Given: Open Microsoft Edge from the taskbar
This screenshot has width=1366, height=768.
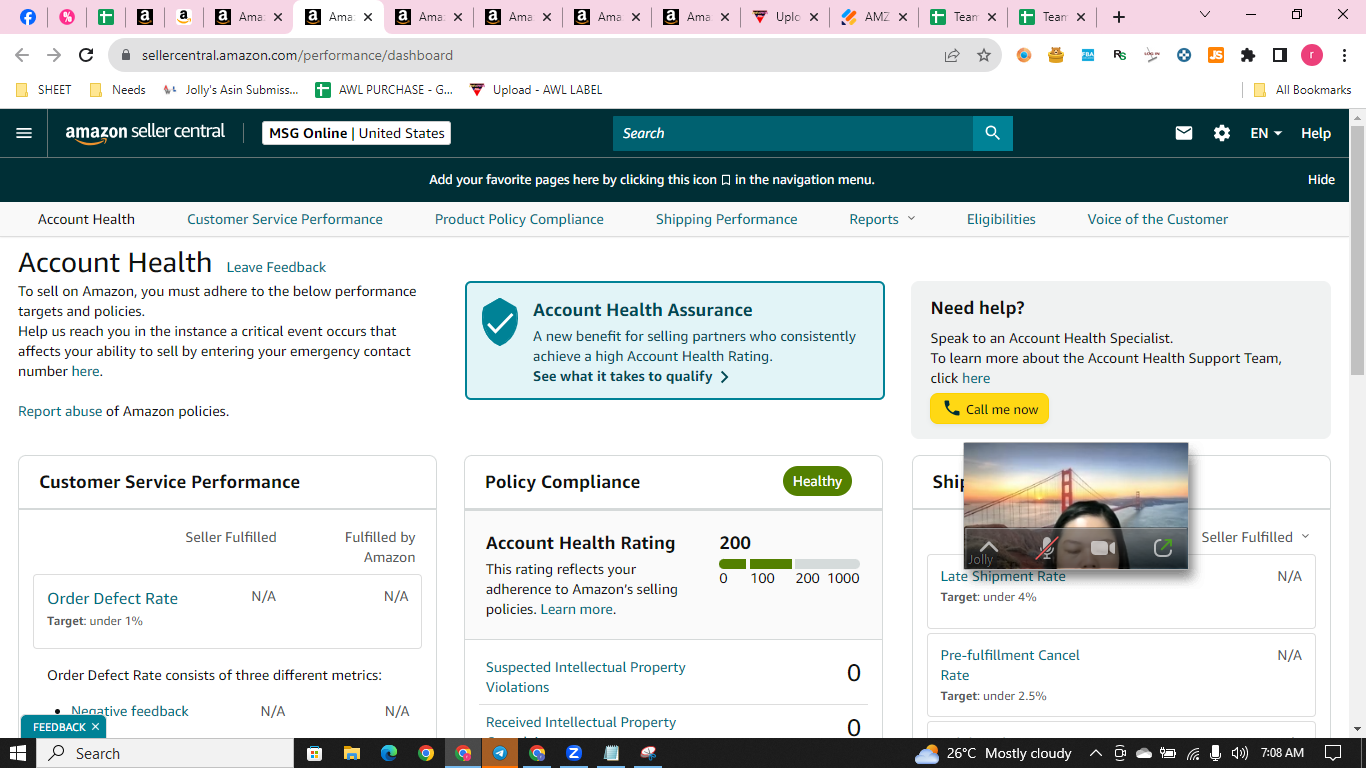Looking at the screenshot, I should coord(388,753).
